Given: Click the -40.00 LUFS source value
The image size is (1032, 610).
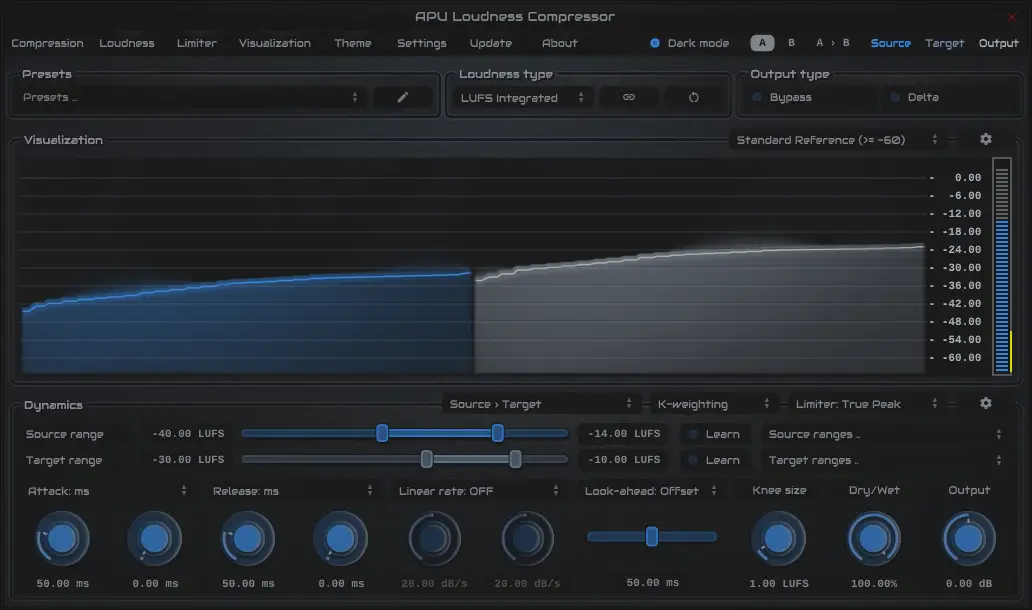Looking at the screenshot, I should tap(188, 434).
